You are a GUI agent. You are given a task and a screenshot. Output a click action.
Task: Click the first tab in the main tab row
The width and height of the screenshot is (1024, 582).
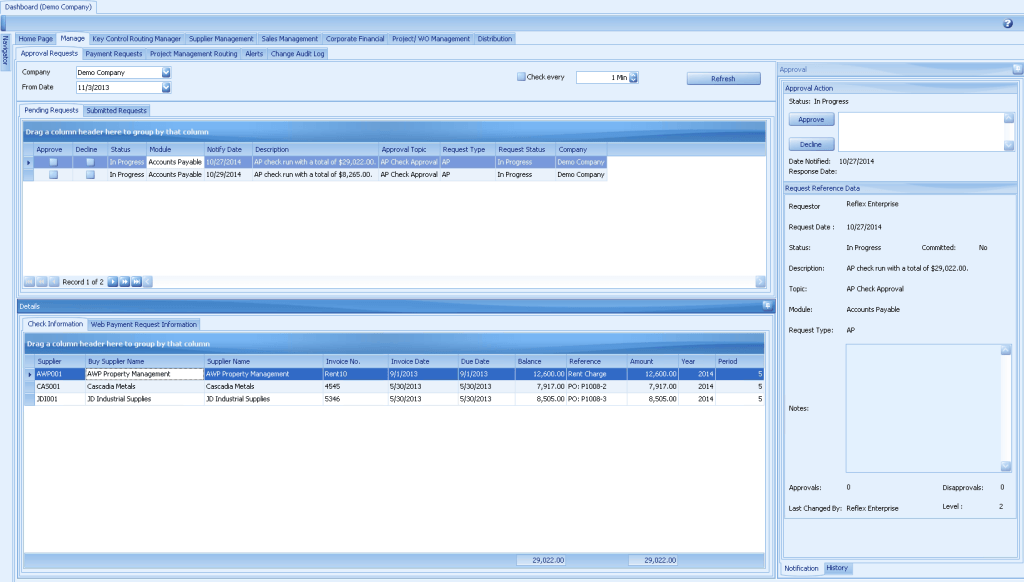click(x=35, y=39)
